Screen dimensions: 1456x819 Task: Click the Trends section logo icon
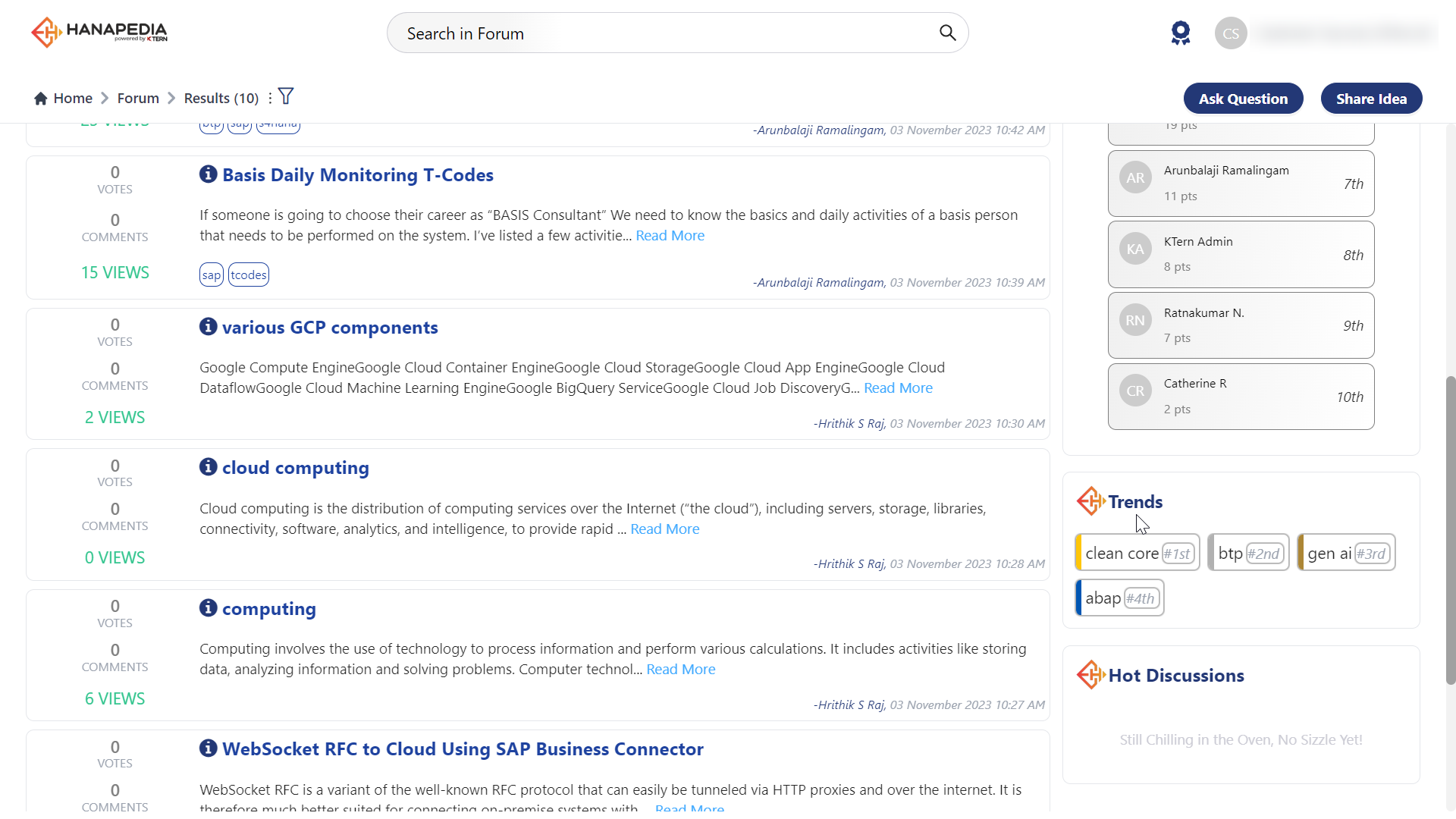[1090, 501]
